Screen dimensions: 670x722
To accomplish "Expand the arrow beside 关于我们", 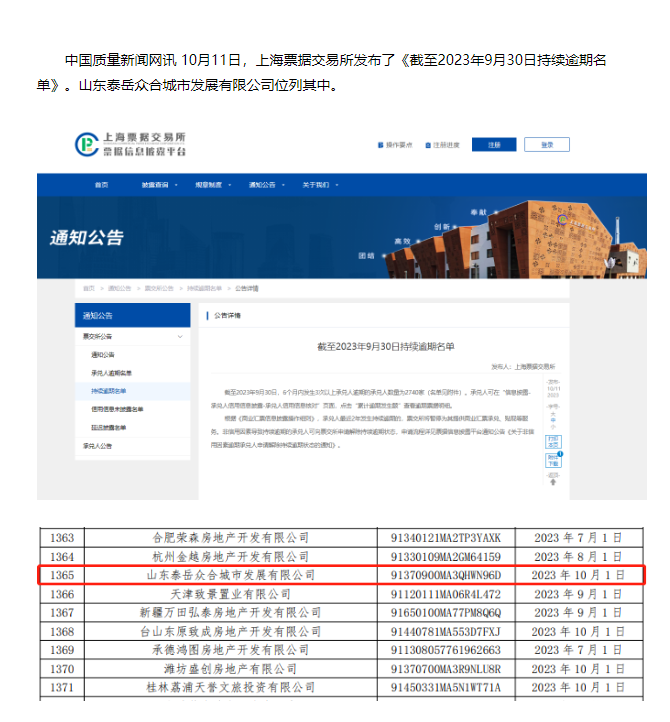I will tap(337, 185).
